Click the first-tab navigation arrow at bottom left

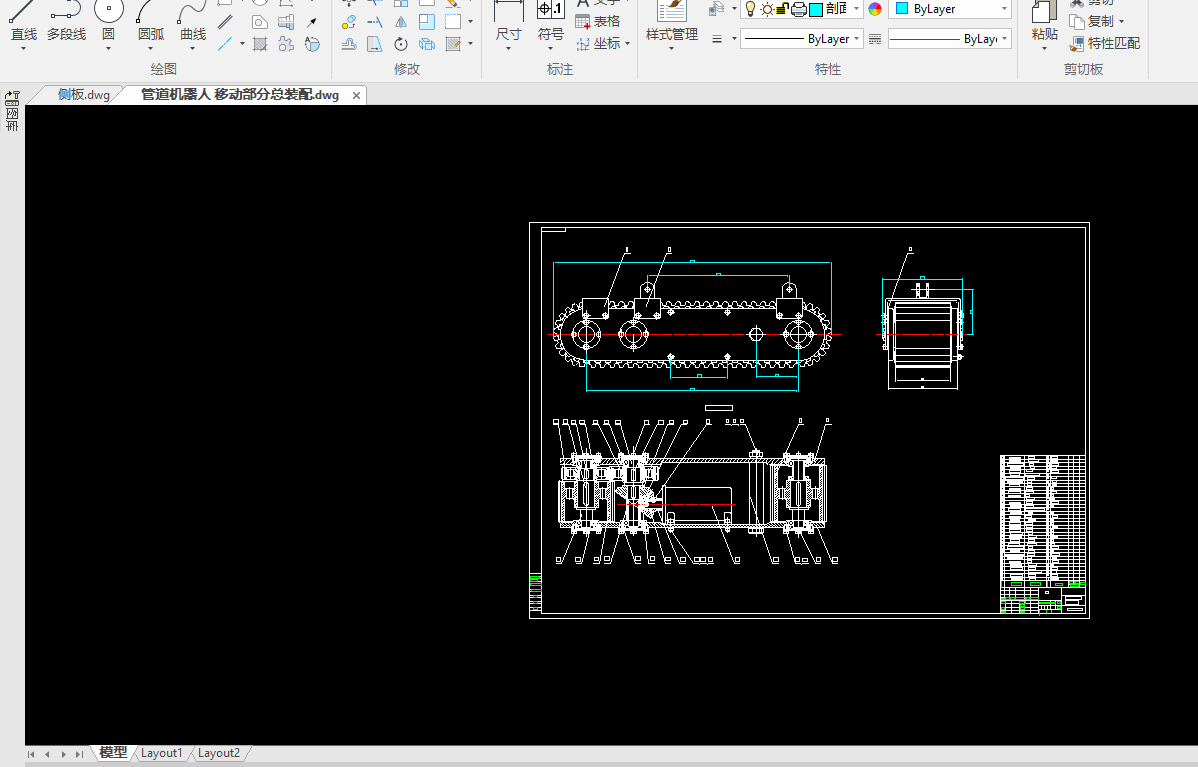32,754
